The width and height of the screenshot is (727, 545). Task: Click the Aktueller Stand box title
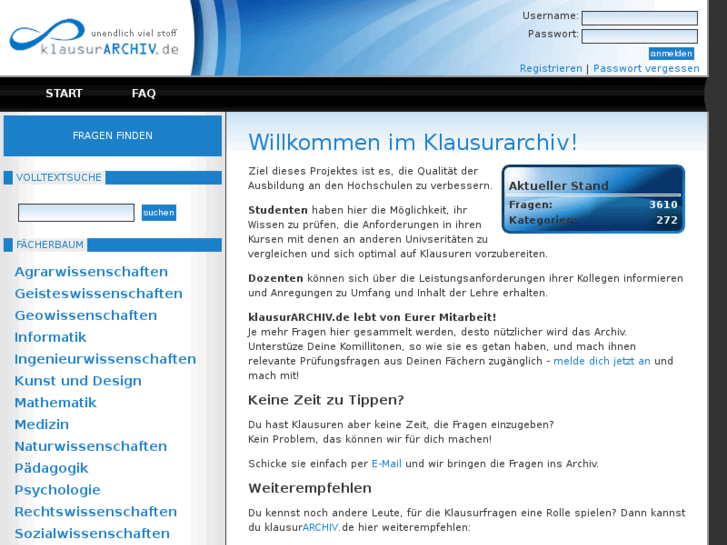tap(558, 186)
